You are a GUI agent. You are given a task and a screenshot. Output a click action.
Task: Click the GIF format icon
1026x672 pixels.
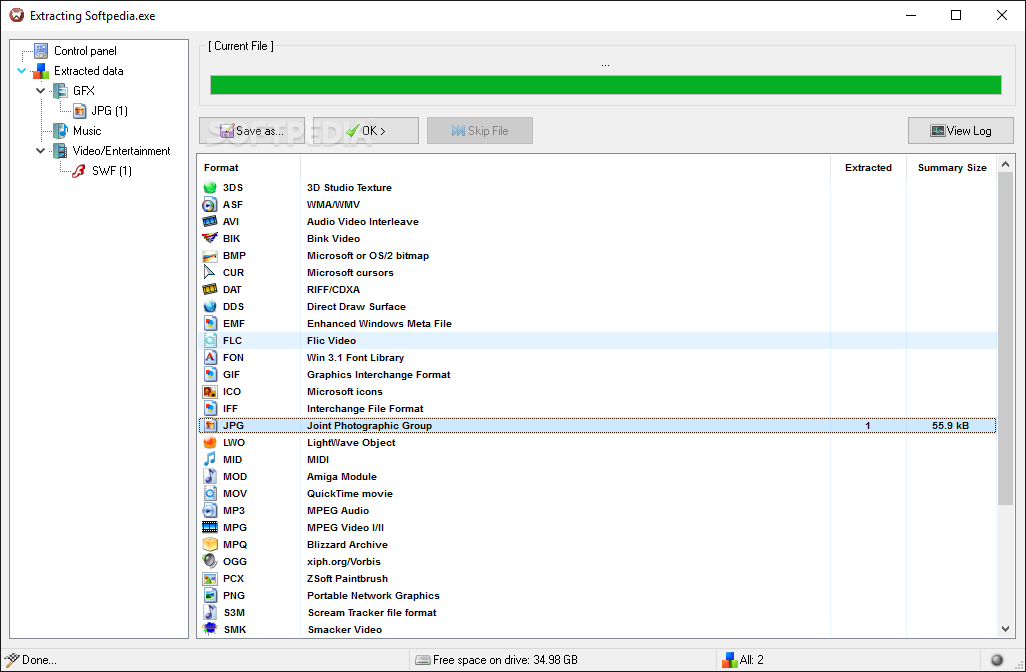point(209,374)
